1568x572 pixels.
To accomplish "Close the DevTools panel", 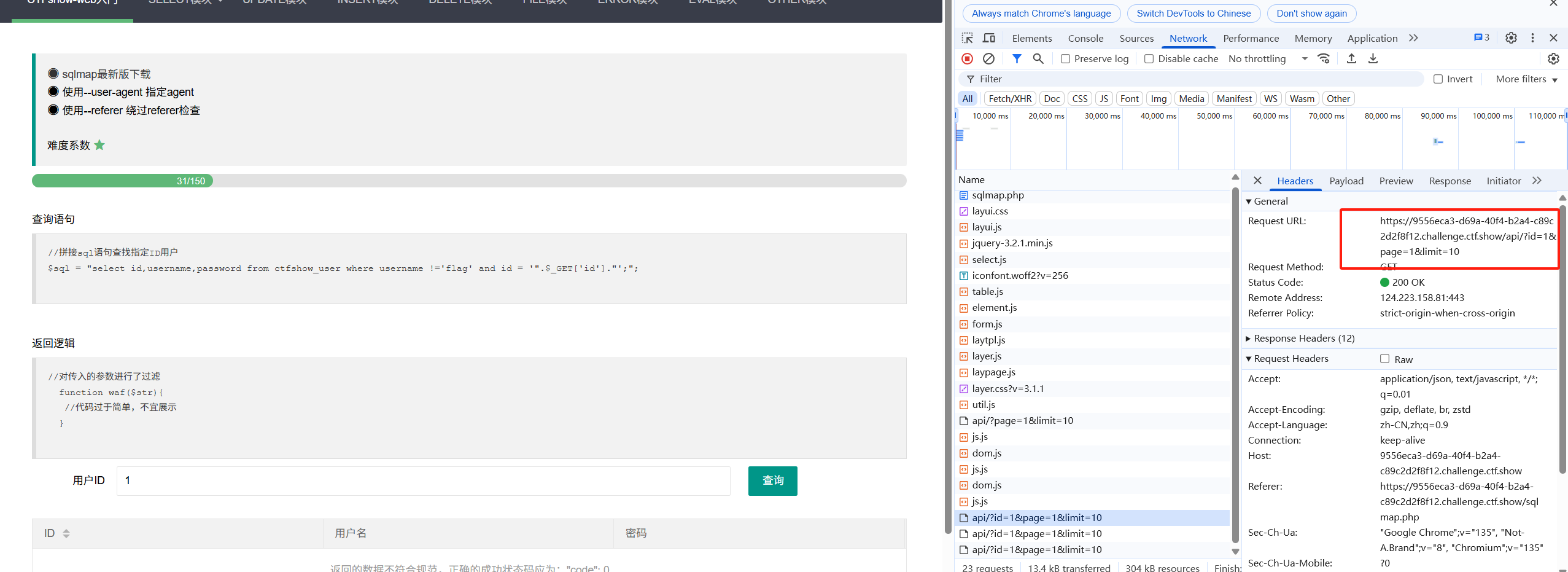I will click(1553, 38).
